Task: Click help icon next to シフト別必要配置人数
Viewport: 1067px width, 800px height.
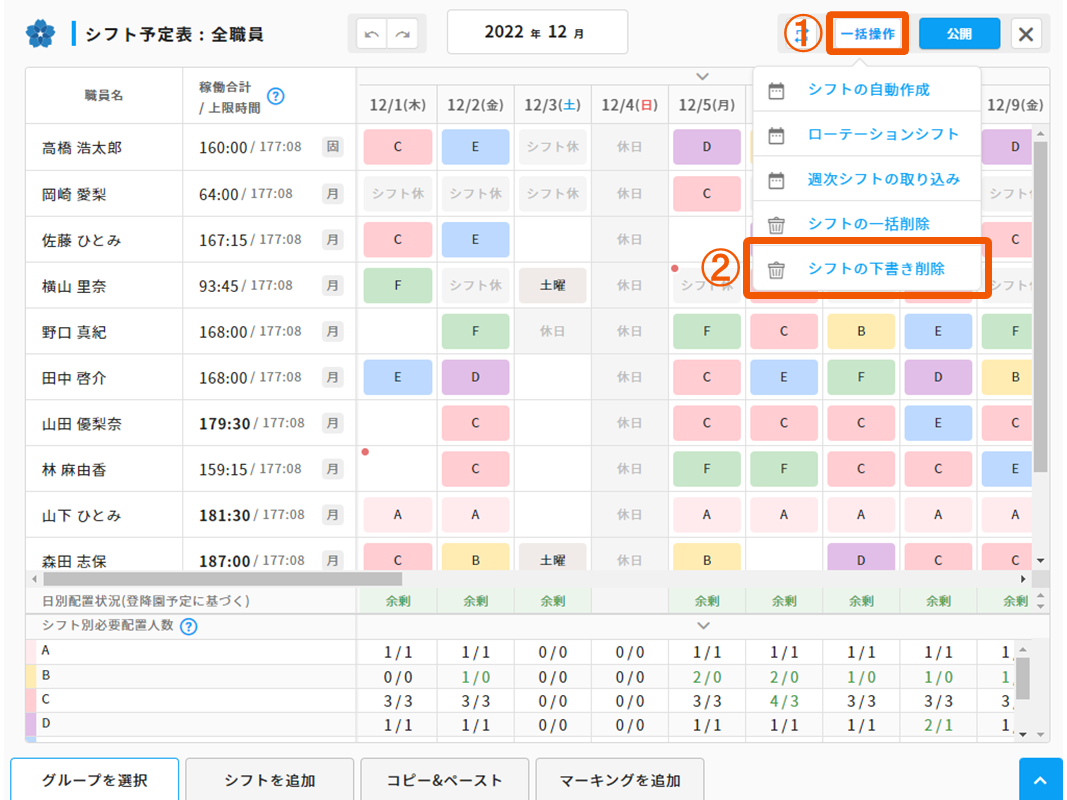Action: click(188, 627)
